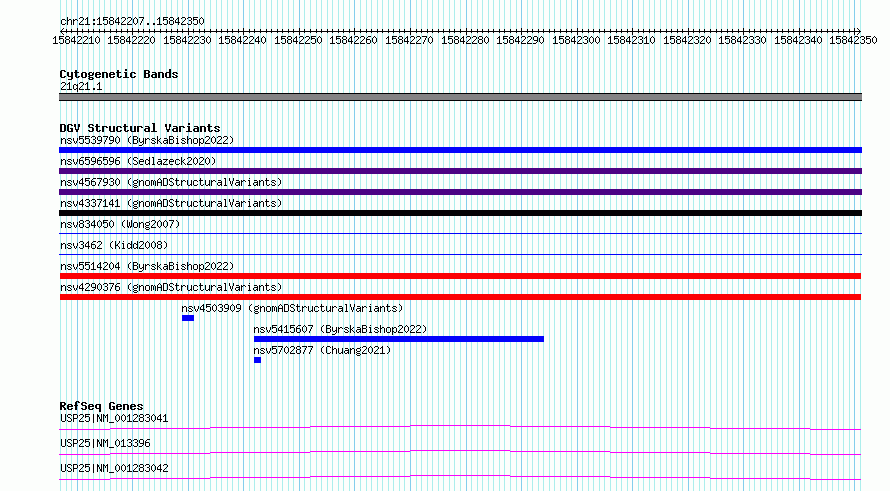Click ruler position 15842280
Viewport: 890px width, 491px height.
click(x=465, y=40)
